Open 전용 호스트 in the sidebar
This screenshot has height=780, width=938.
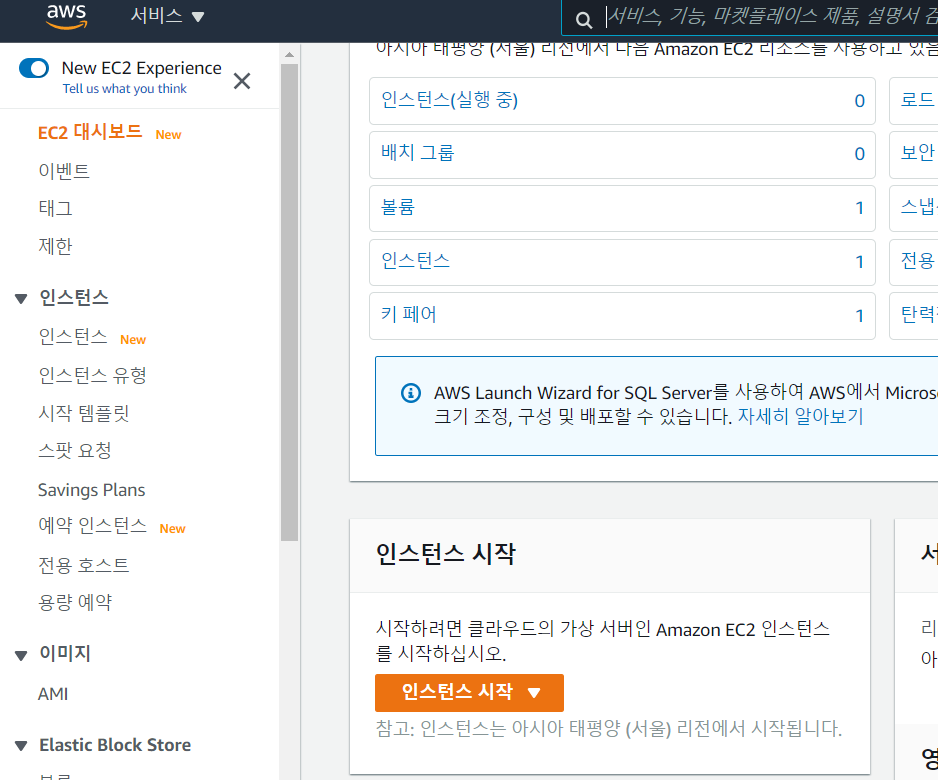click(x=84, y=565)
